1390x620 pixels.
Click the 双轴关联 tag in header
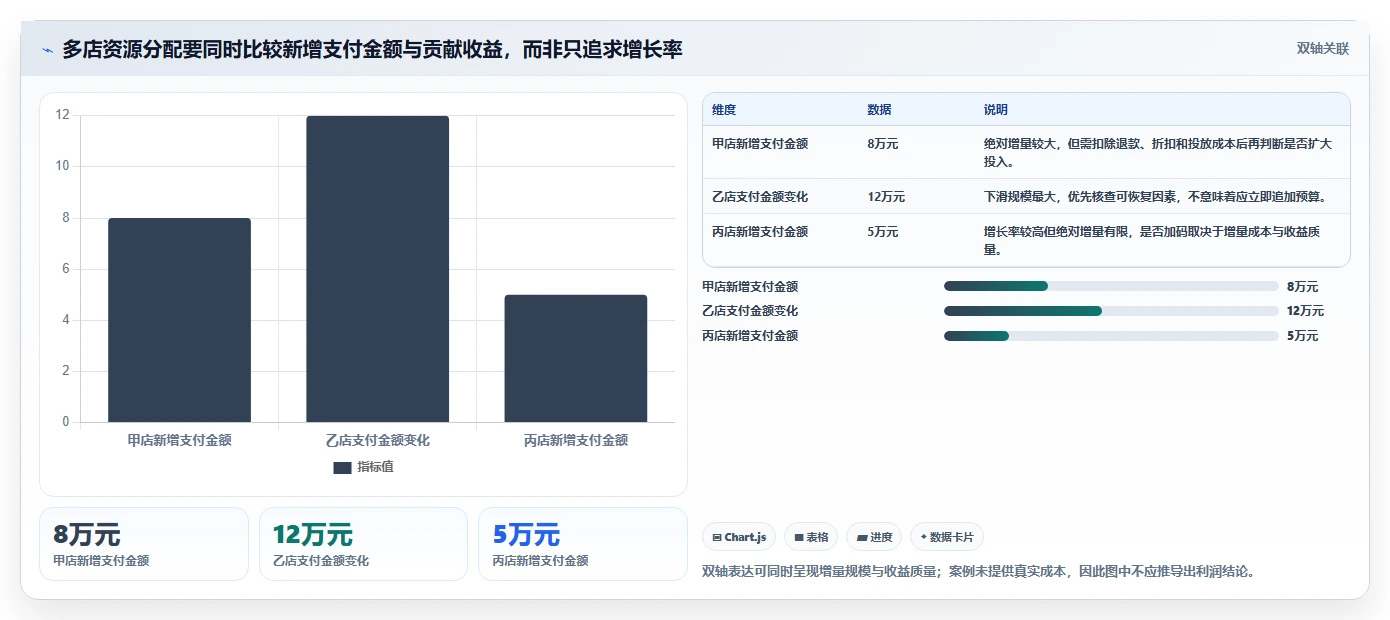pyautogui.click(x=1322, y=49)
